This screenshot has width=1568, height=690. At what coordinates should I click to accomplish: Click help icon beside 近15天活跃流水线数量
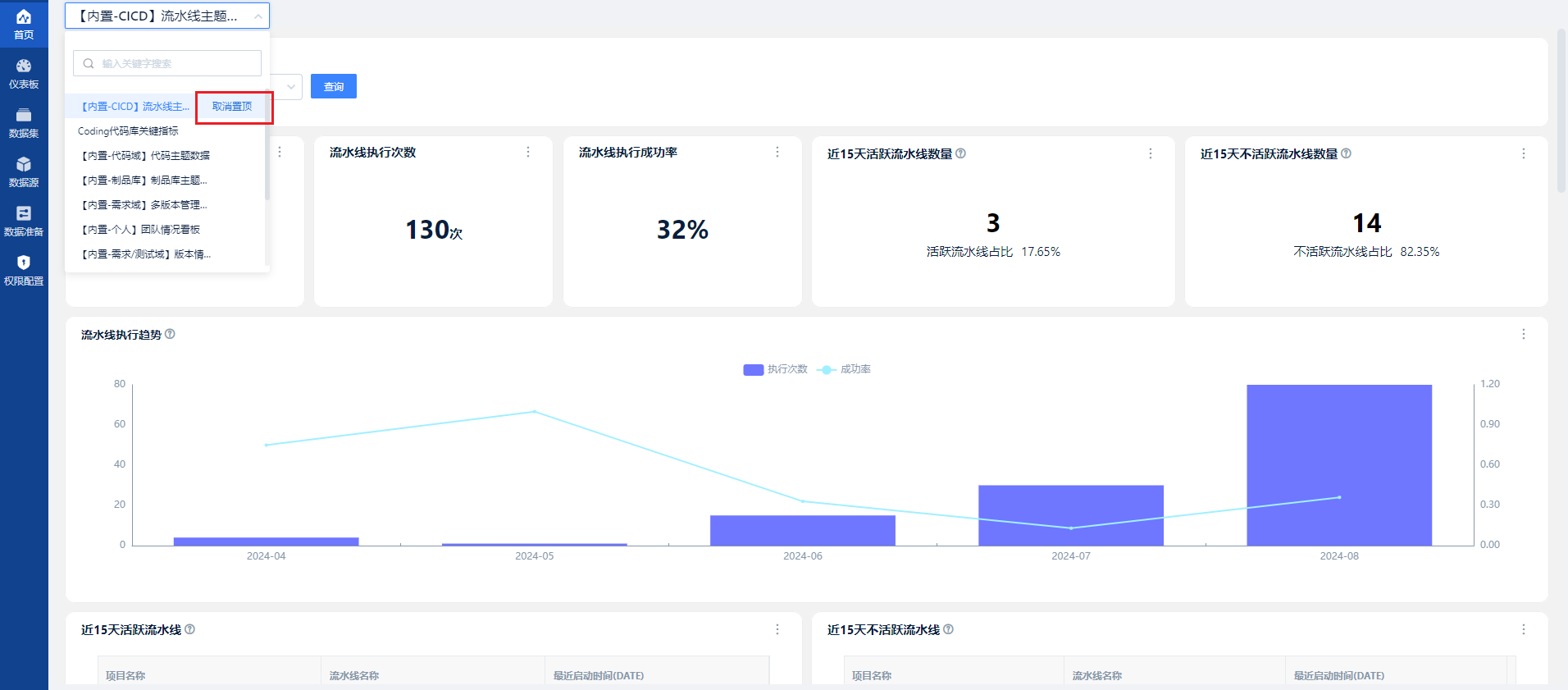(x=961, y=153)
